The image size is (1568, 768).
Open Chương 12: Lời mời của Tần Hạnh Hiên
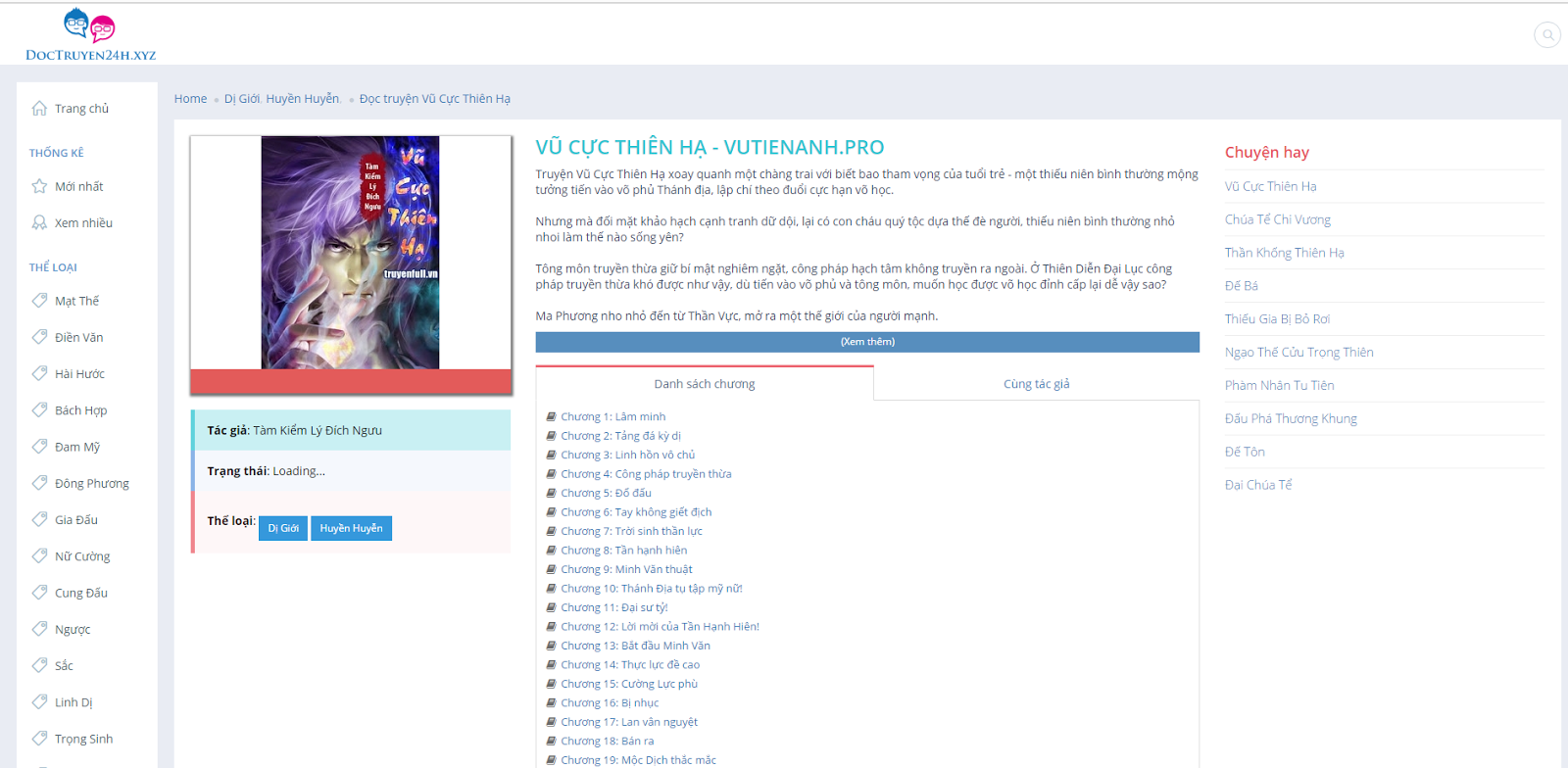coord(660,627)
